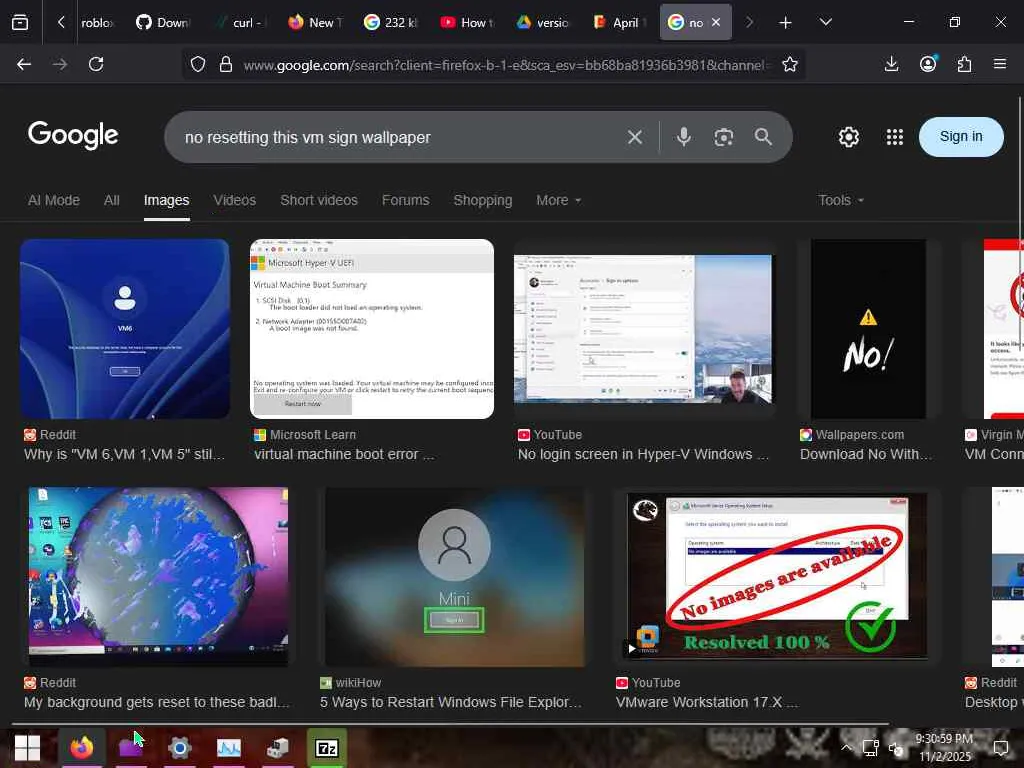Open 7-Zip from the taskbar

(327, 748)
